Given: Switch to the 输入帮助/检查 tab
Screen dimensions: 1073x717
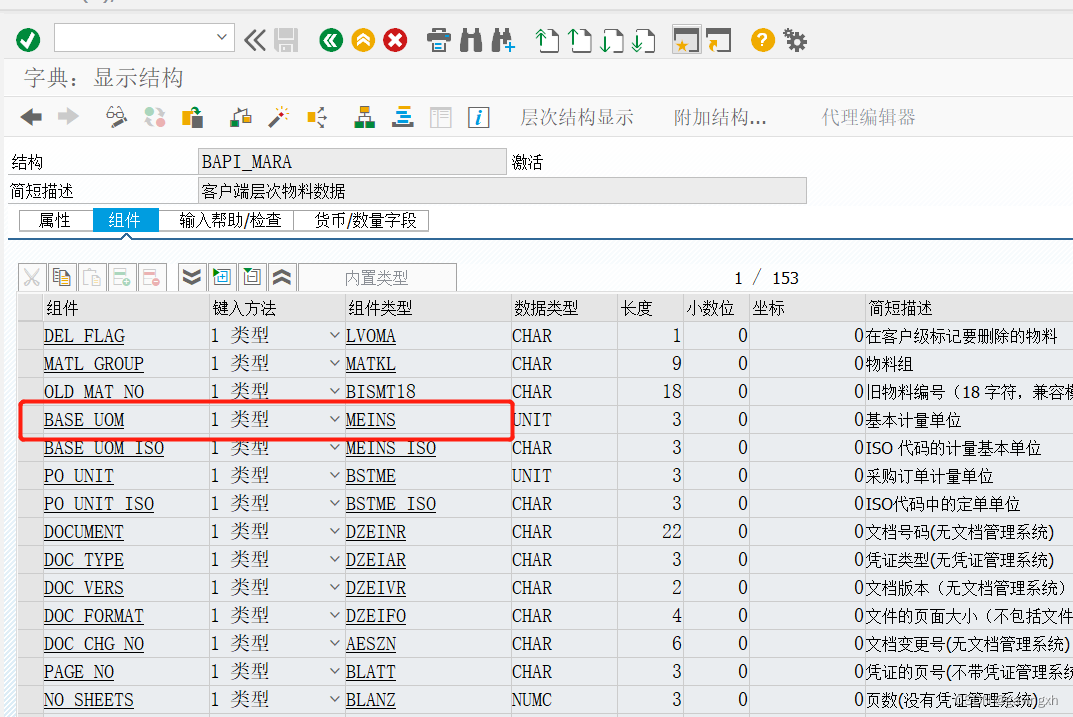Looking at the screenshot, I should pyautogui.click(x=230, y=220).
